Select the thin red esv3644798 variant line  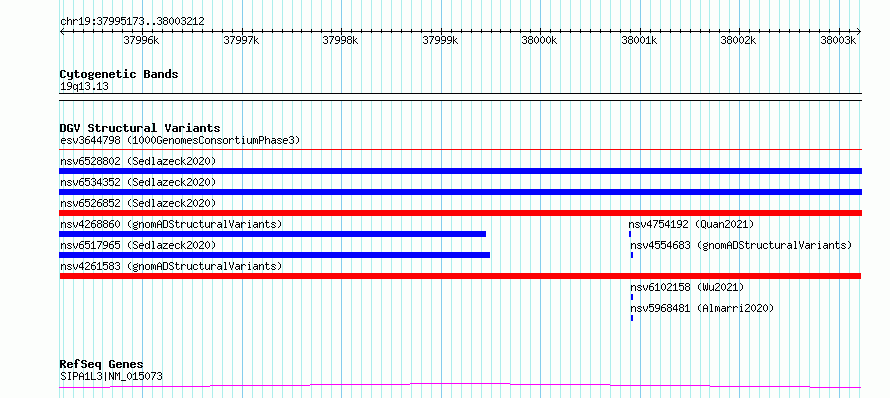(461, 150)
